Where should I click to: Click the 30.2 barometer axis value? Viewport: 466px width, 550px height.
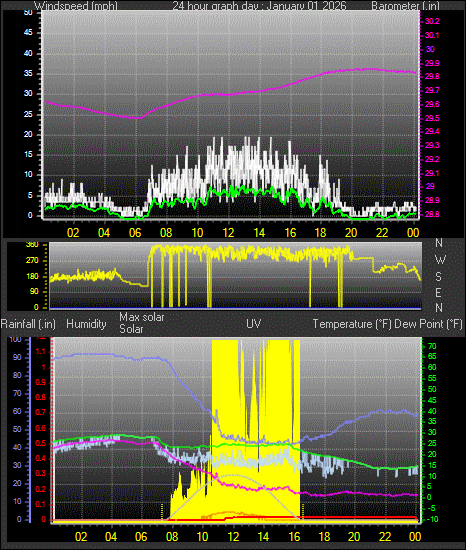432,21
